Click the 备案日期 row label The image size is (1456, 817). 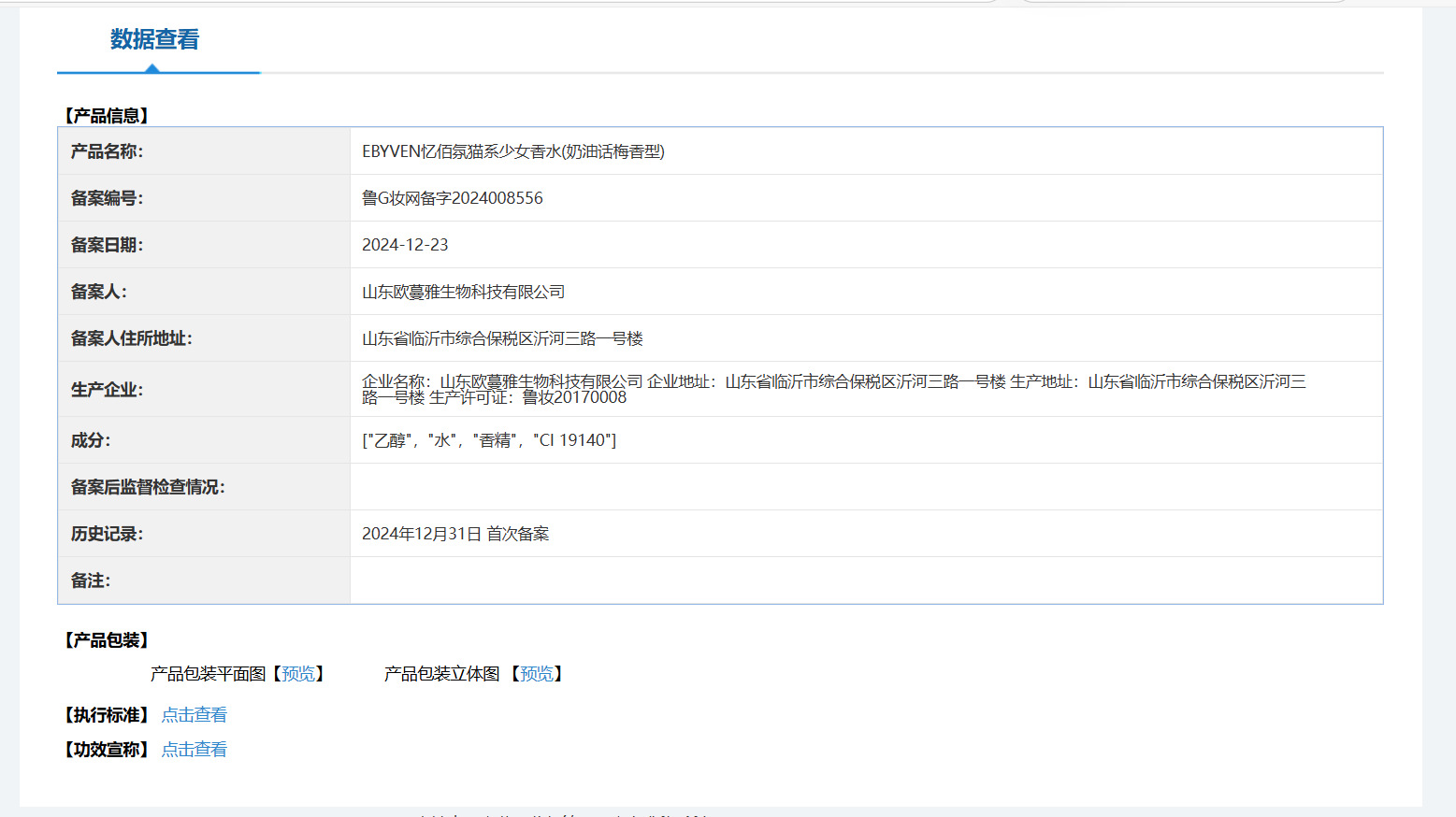tap(108, 245)
